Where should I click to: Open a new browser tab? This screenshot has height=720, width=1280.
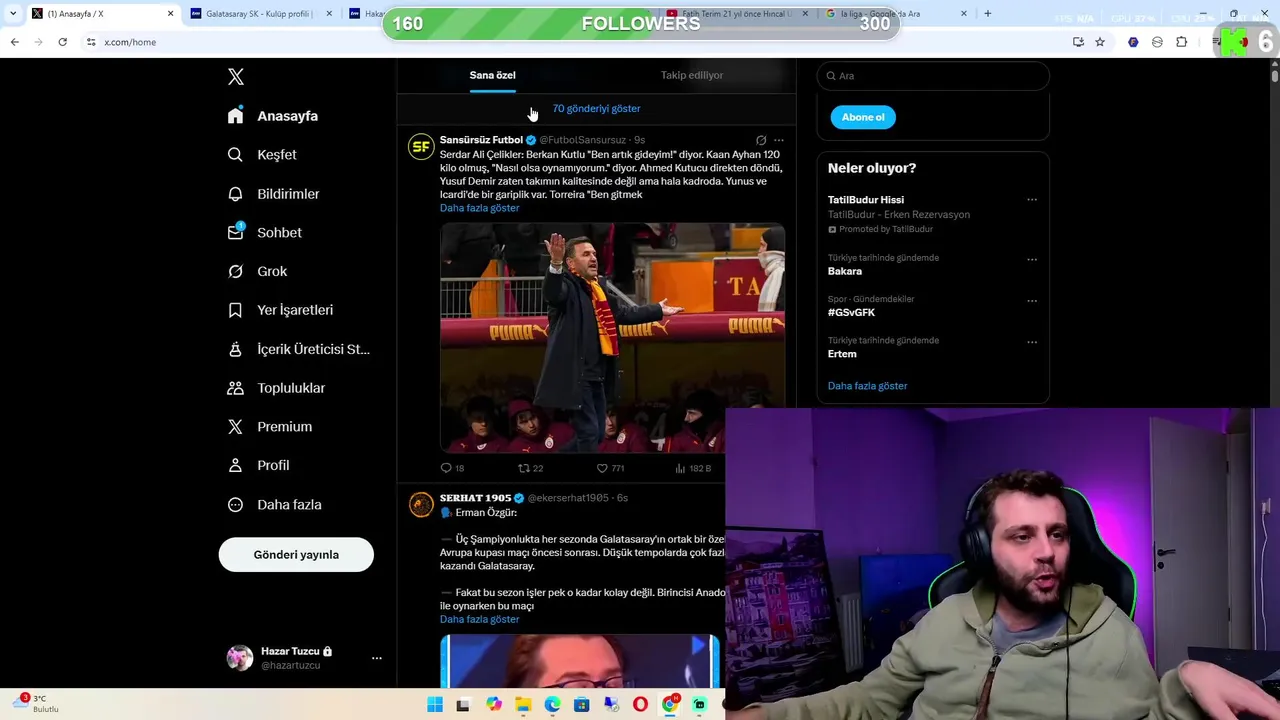tap(988, 14)
